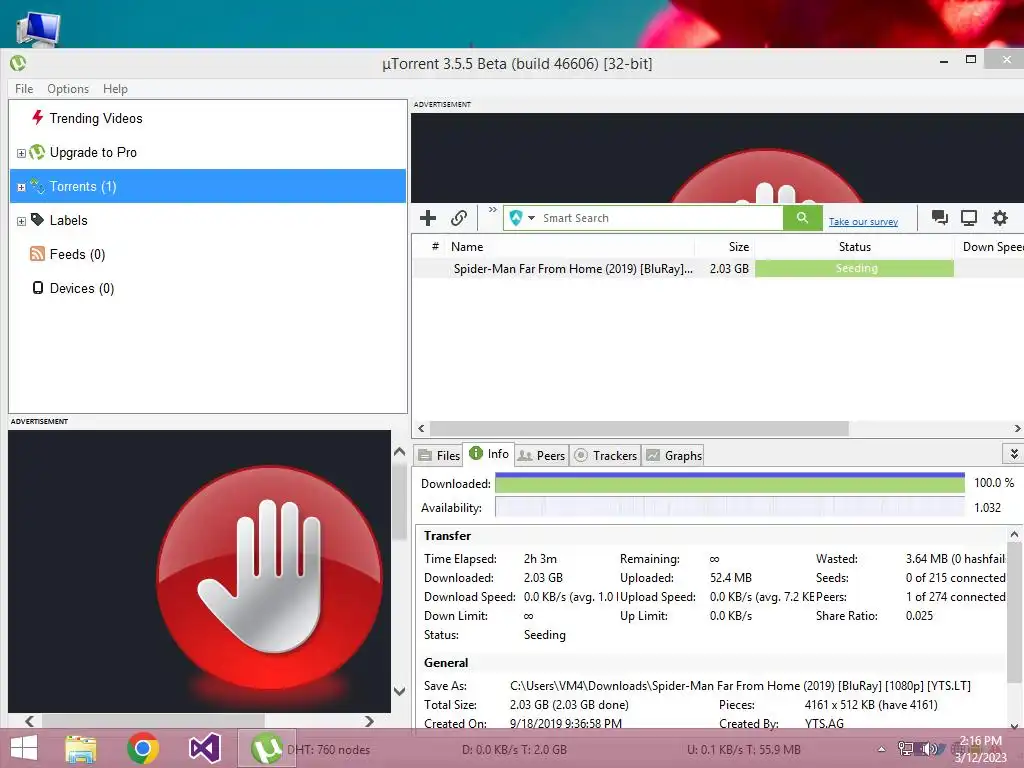1024x768 pixels.
Task: Collapse the detail pane with double chevron
Action: (x=1014, y=453)
